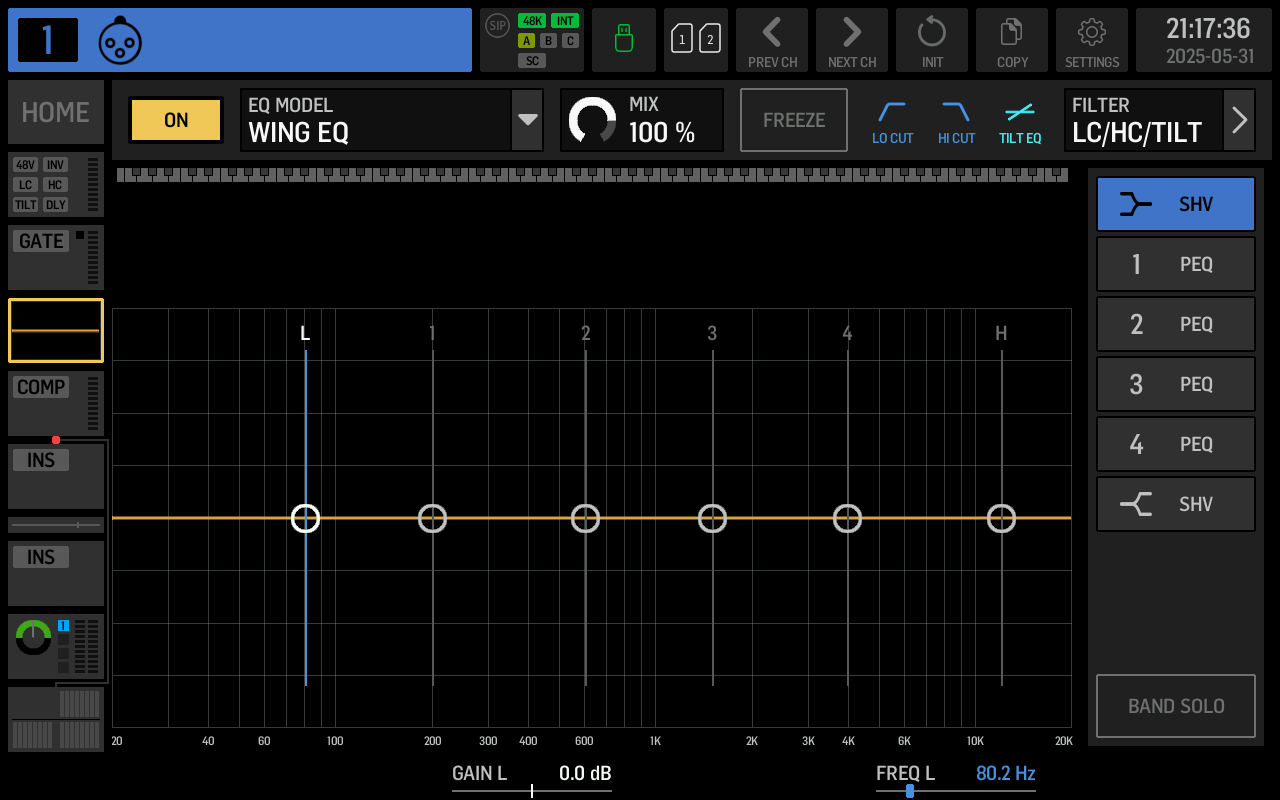The width and height of the screenshot is (1280, 800).
Task: Click the L band handle on the EQ curve
Action: pos(305,518)
